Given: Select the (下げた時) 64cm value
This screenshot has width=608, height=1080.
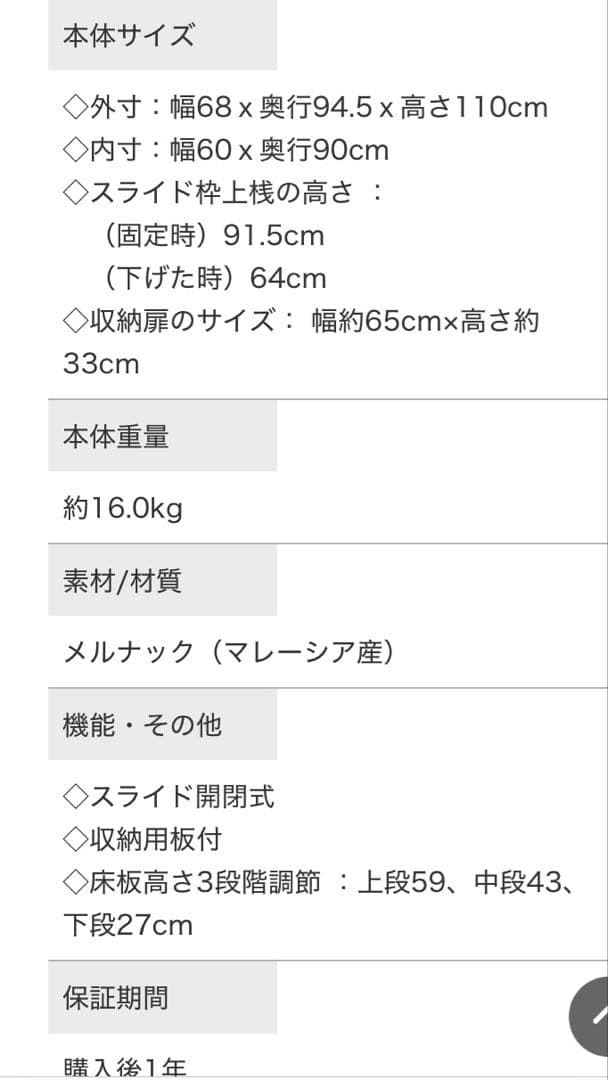Looking at the screenshot, I should click(x=214, y=278).
